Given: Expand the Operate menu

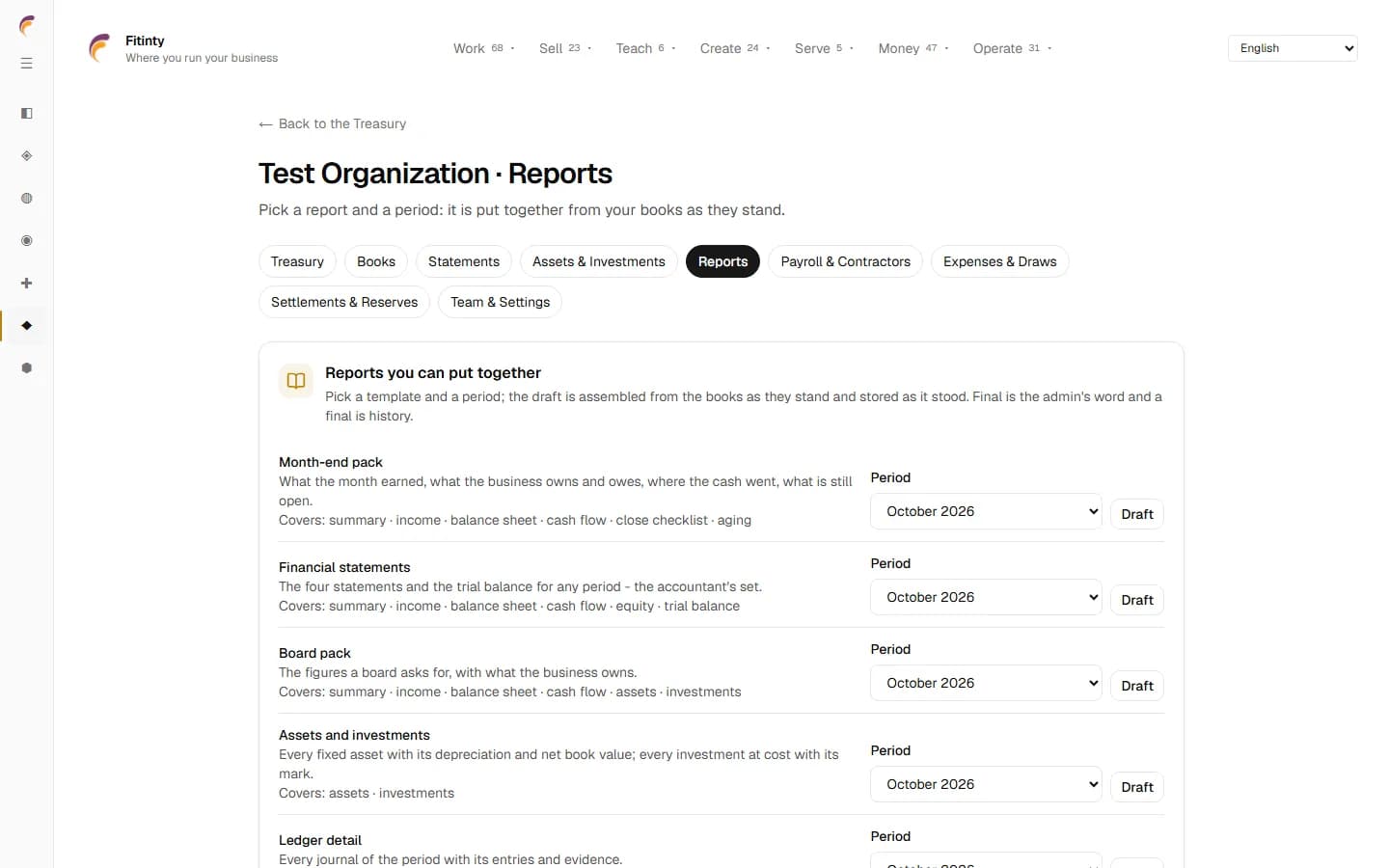Looking at the screenshot, I should (x=1012, y=48).
